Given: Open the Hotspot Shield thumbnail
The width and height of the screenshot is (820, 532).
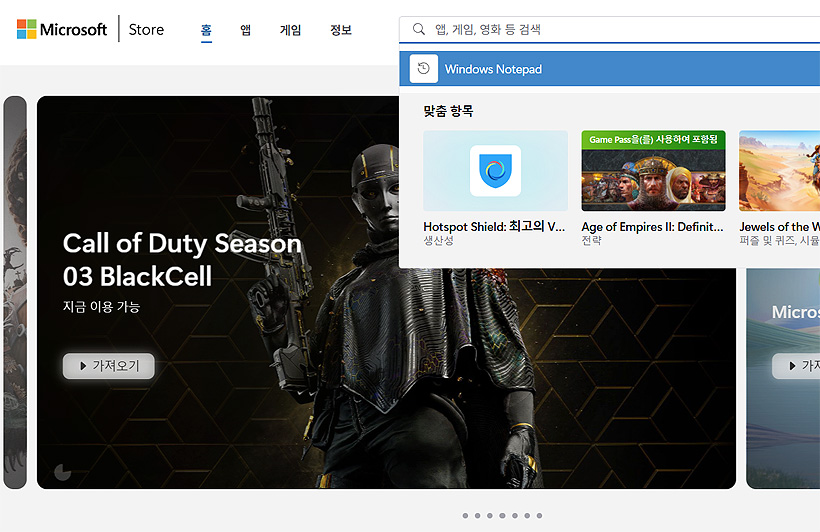Looking at the screenshot, I should [x=495, y=171].
